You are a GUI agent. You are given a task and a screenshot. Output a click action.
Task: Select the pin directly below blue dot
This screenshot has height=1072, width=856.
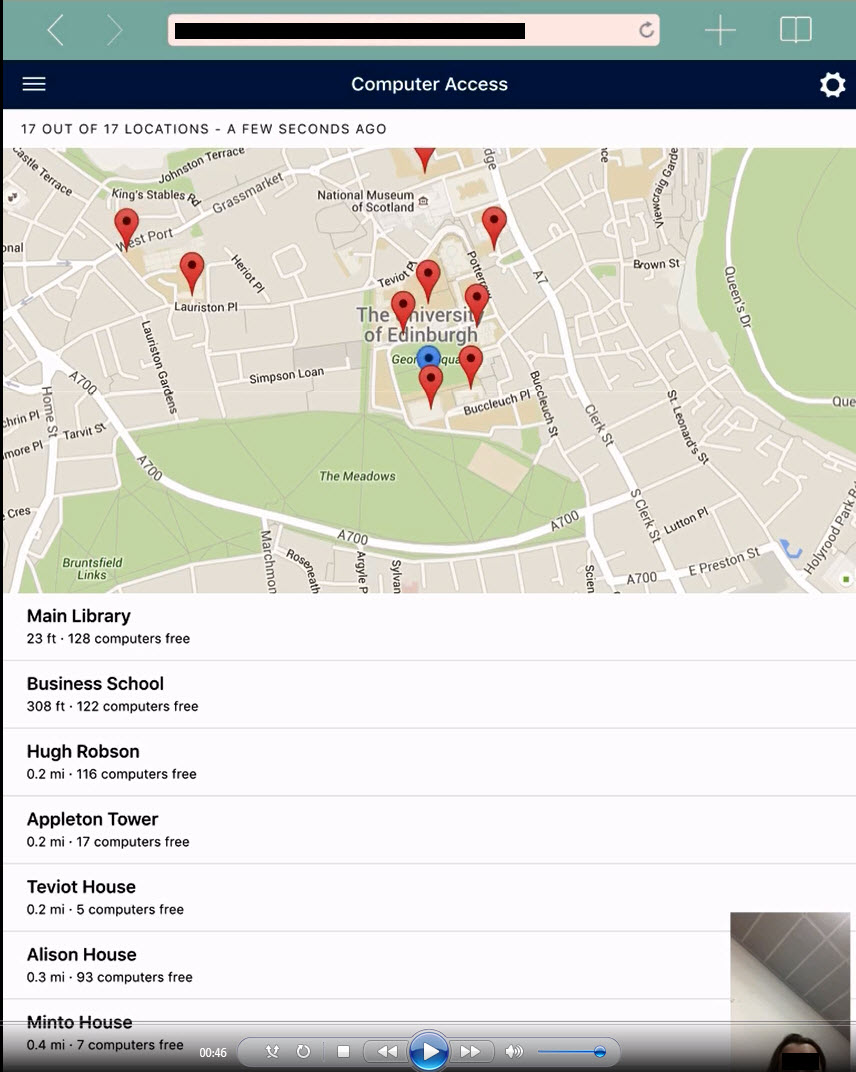click(430, 386)
